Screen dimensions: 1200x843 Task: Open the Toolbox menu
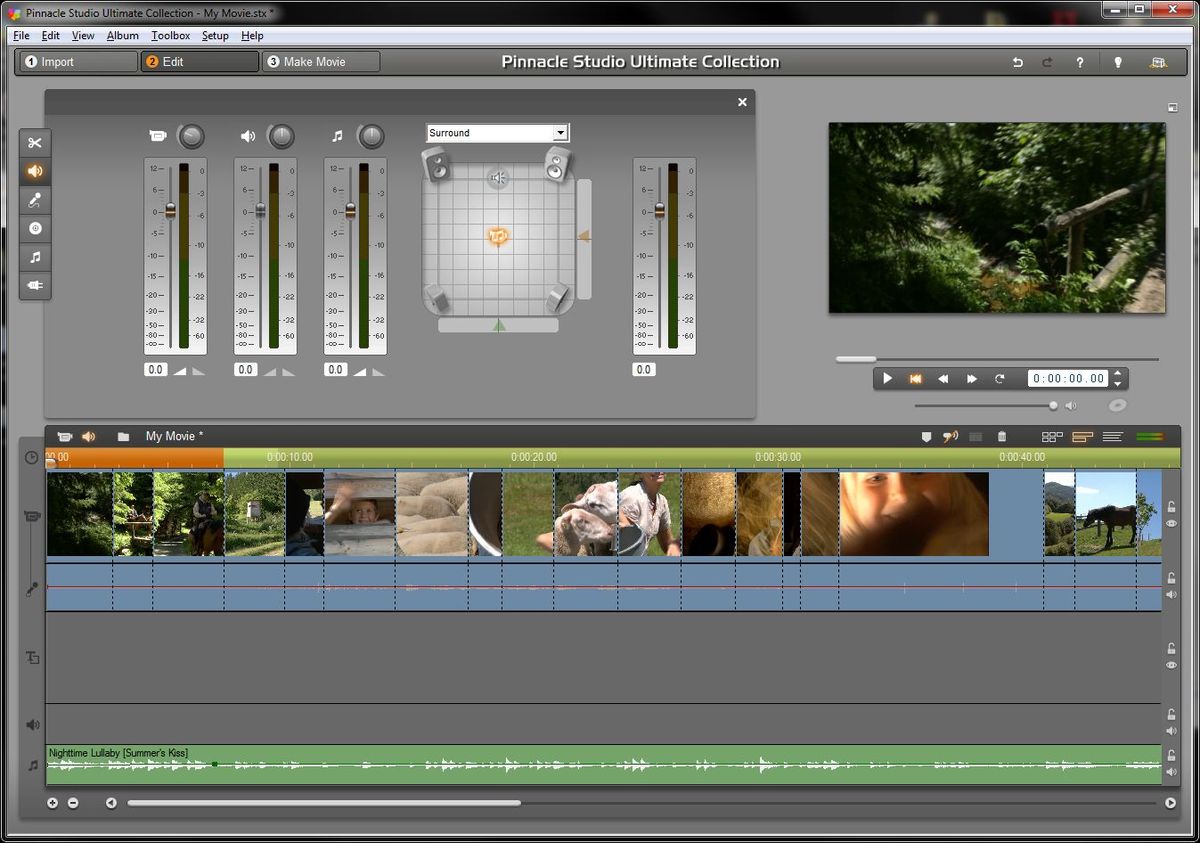pos(170,36)
